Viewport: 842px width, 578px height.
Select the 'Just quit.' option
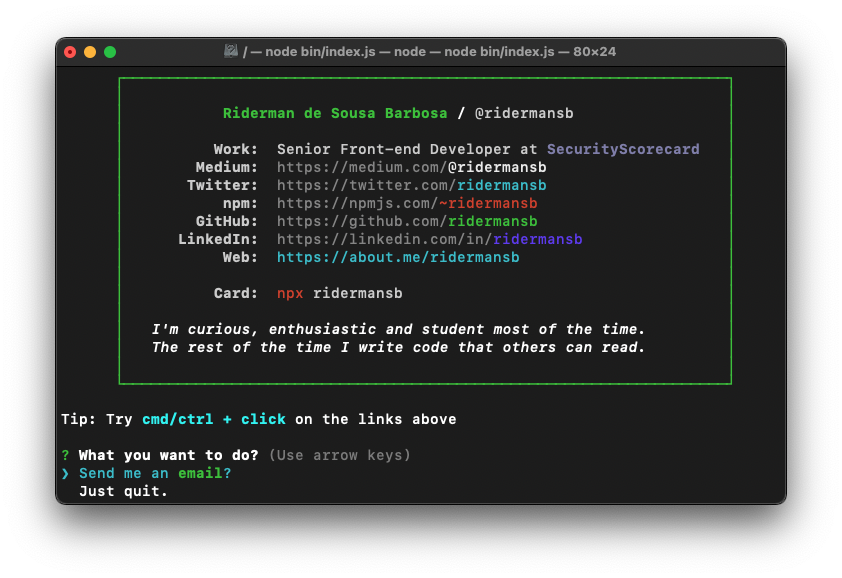123,492
